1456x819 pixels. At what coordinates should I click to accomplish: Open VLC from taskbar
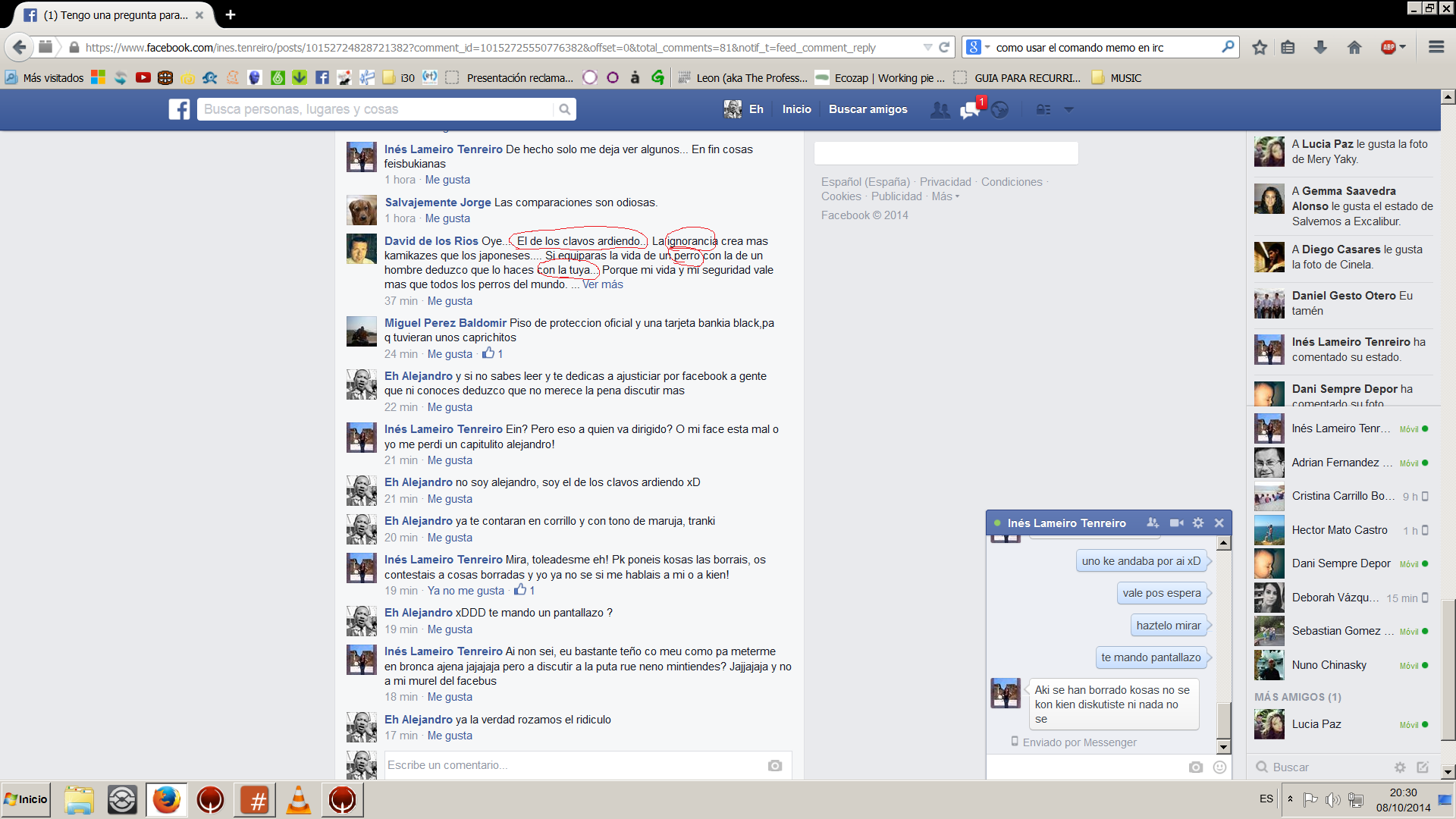click(x=299, y=800)
